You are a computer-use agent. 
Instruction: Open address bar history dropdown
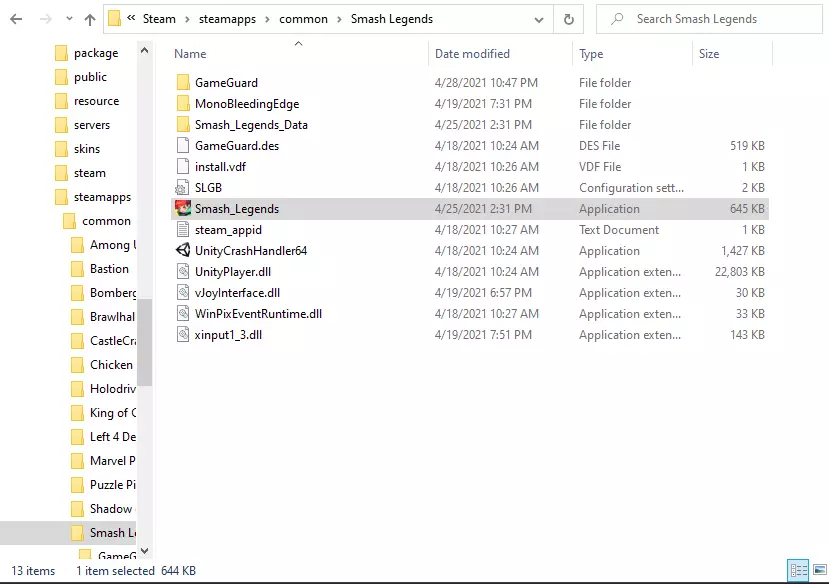click(539, 20)
